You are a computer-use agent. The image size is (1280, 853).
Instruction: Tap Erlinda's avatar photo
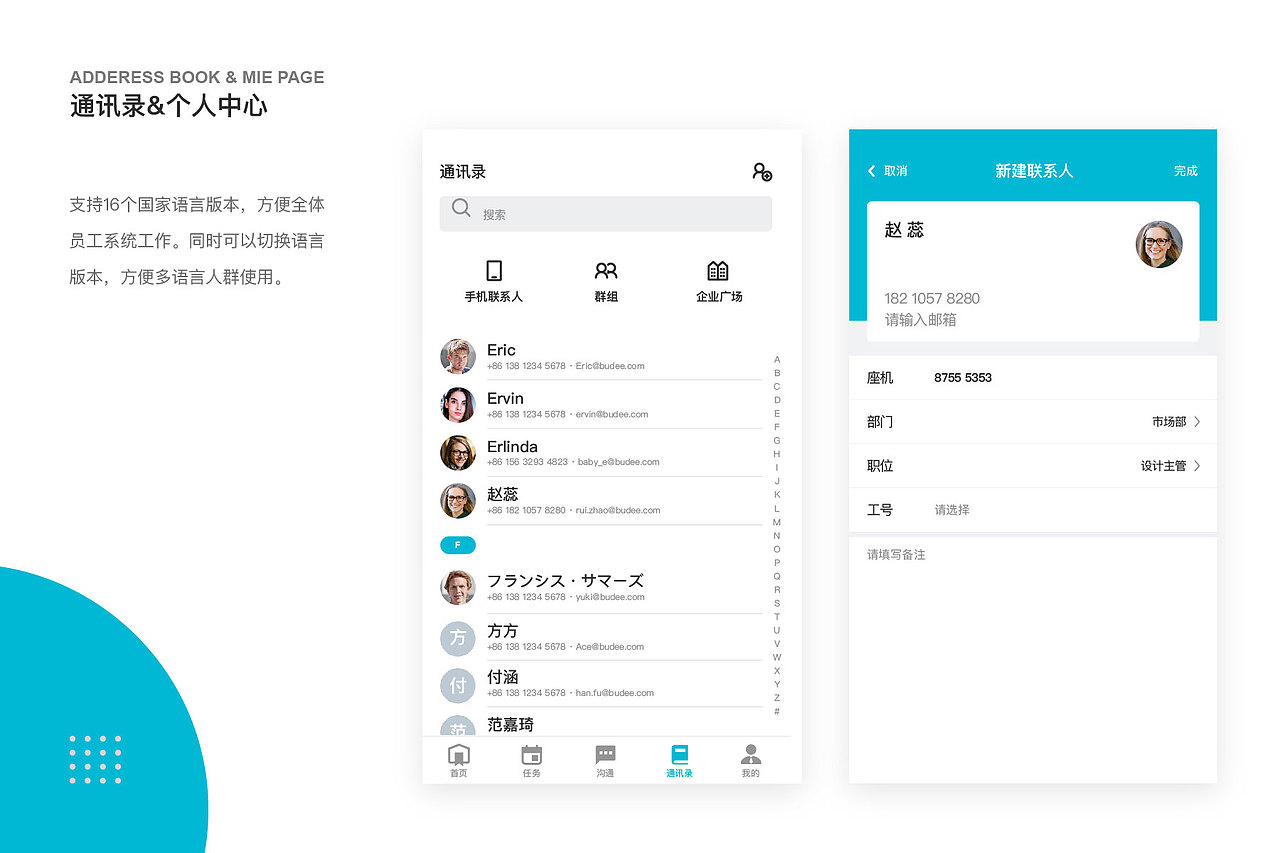[x=458, y=452]
